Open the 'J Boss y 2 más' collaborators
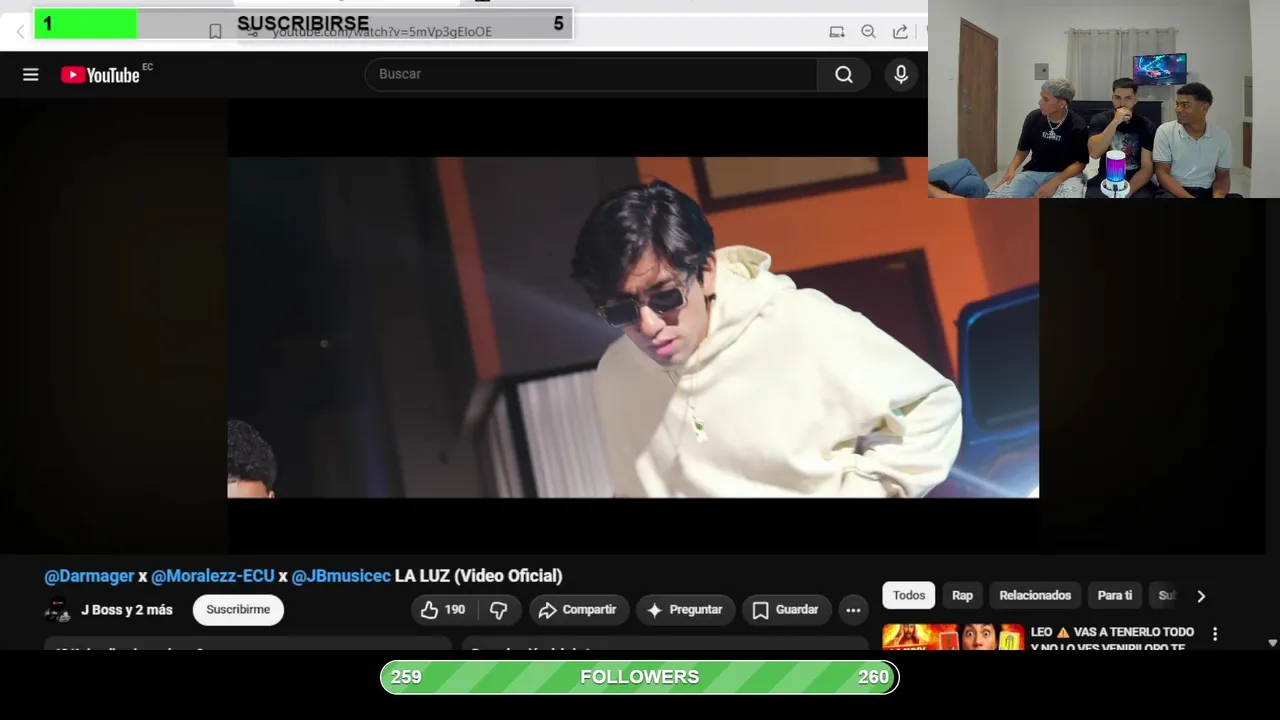This screenshot has height=720, width=1280. (x=127, y=610)
